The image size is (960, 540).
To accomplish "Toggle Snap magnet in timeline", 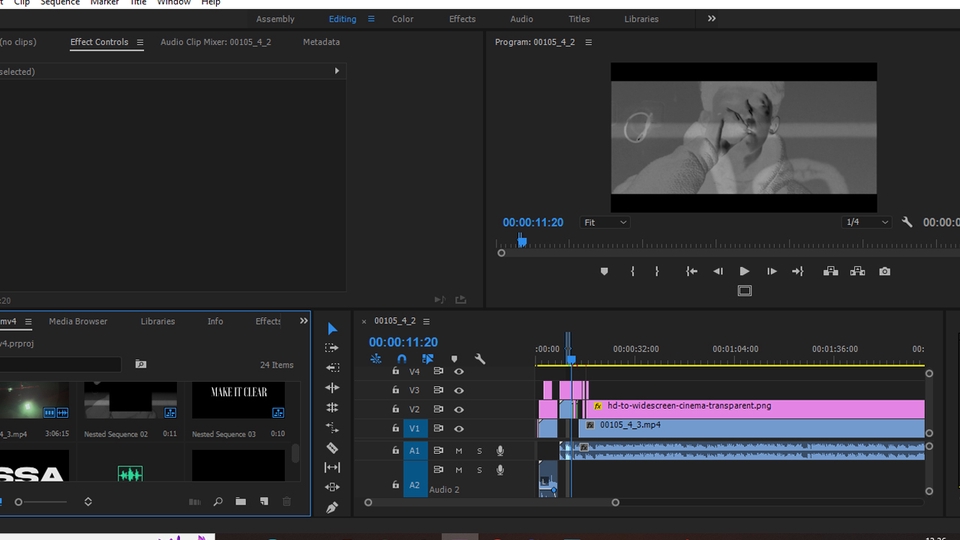I will (402, 359).
